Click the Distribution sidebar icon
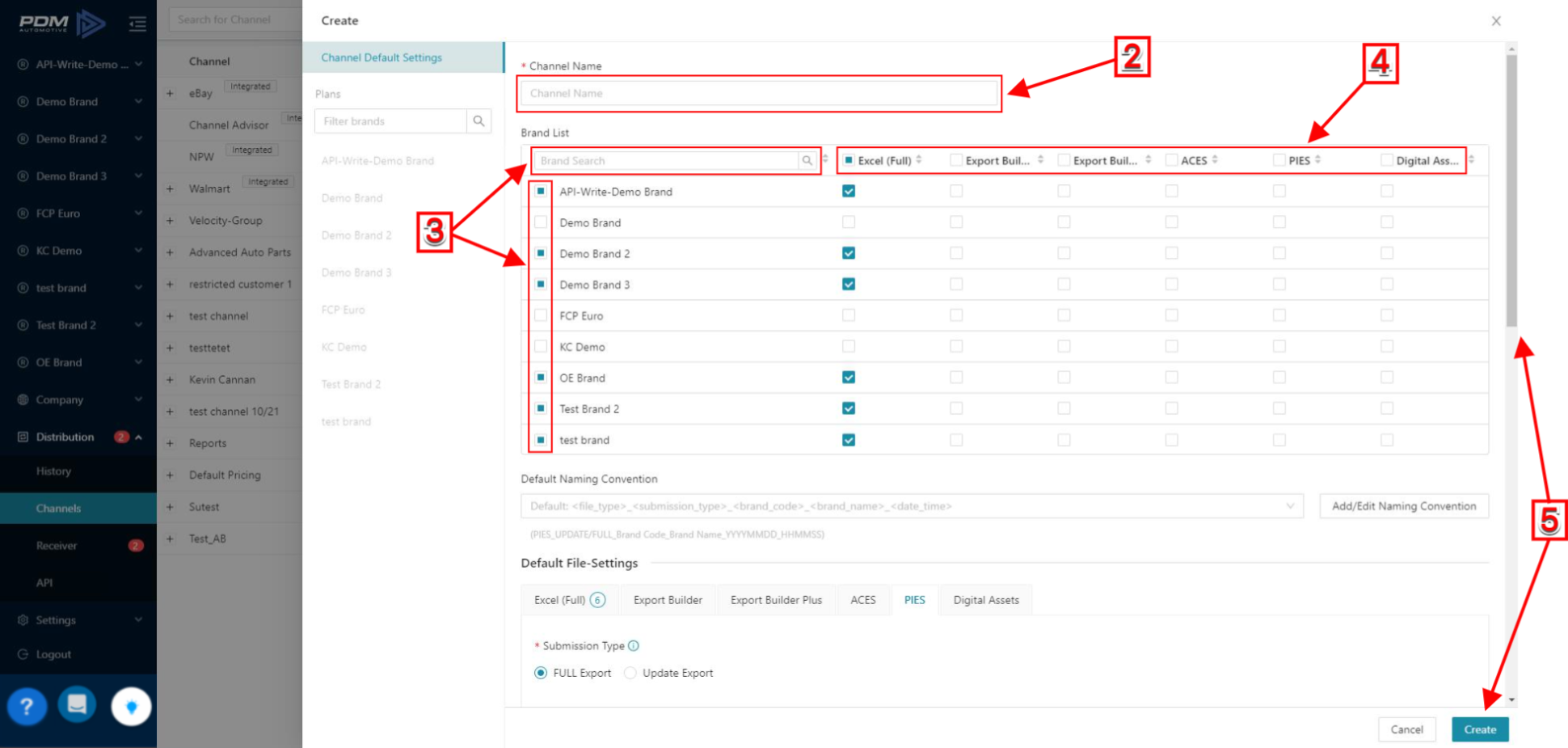The width and height of the screenshot is (1568, 748). tap(23, 437)
